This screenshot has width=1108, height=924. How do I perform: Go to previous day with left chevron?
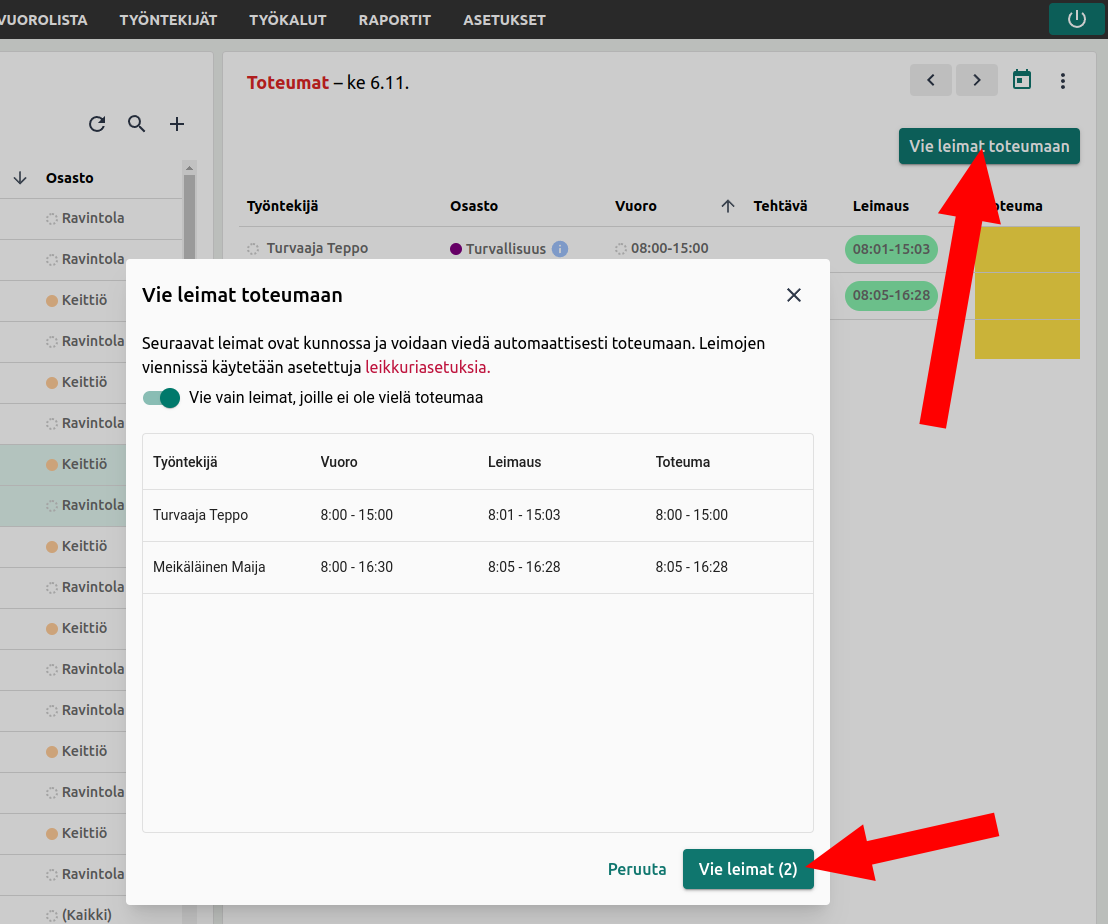[931, 80]
